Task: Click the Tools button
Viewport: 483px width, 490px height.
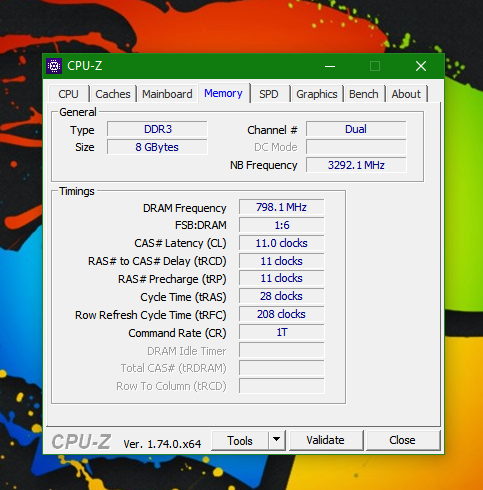Action: pos(240,441)
